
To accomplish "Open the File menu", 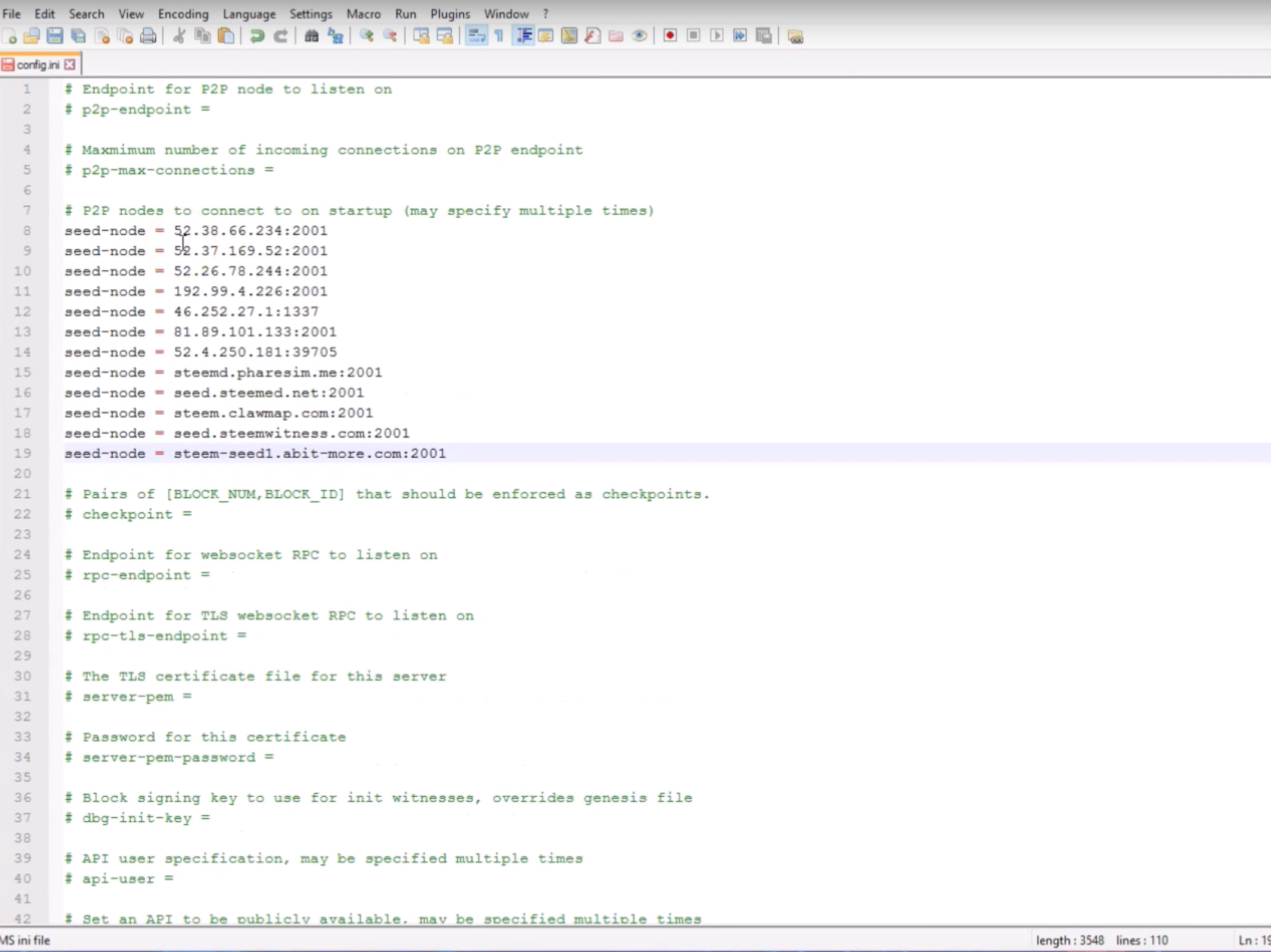I will pyautogui.click(x=11, y=14).
